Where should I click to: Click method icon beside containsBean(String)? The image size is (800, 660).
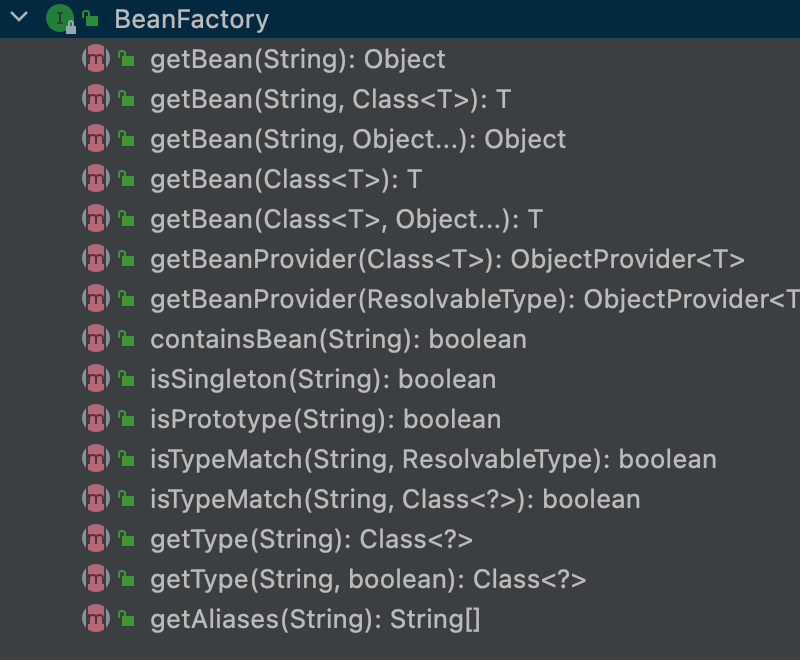point(94,339)
